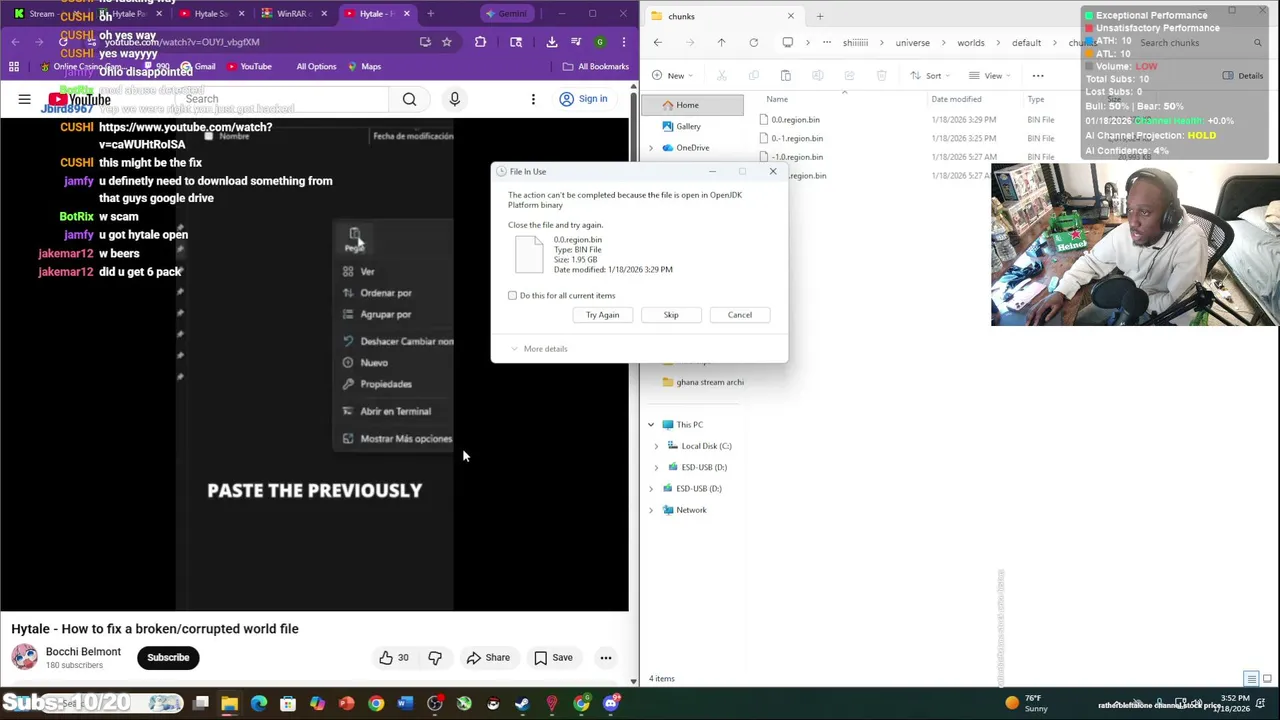Go up one folder in File Explorer
Screen dimensions: 1280x720
point(721,43)
